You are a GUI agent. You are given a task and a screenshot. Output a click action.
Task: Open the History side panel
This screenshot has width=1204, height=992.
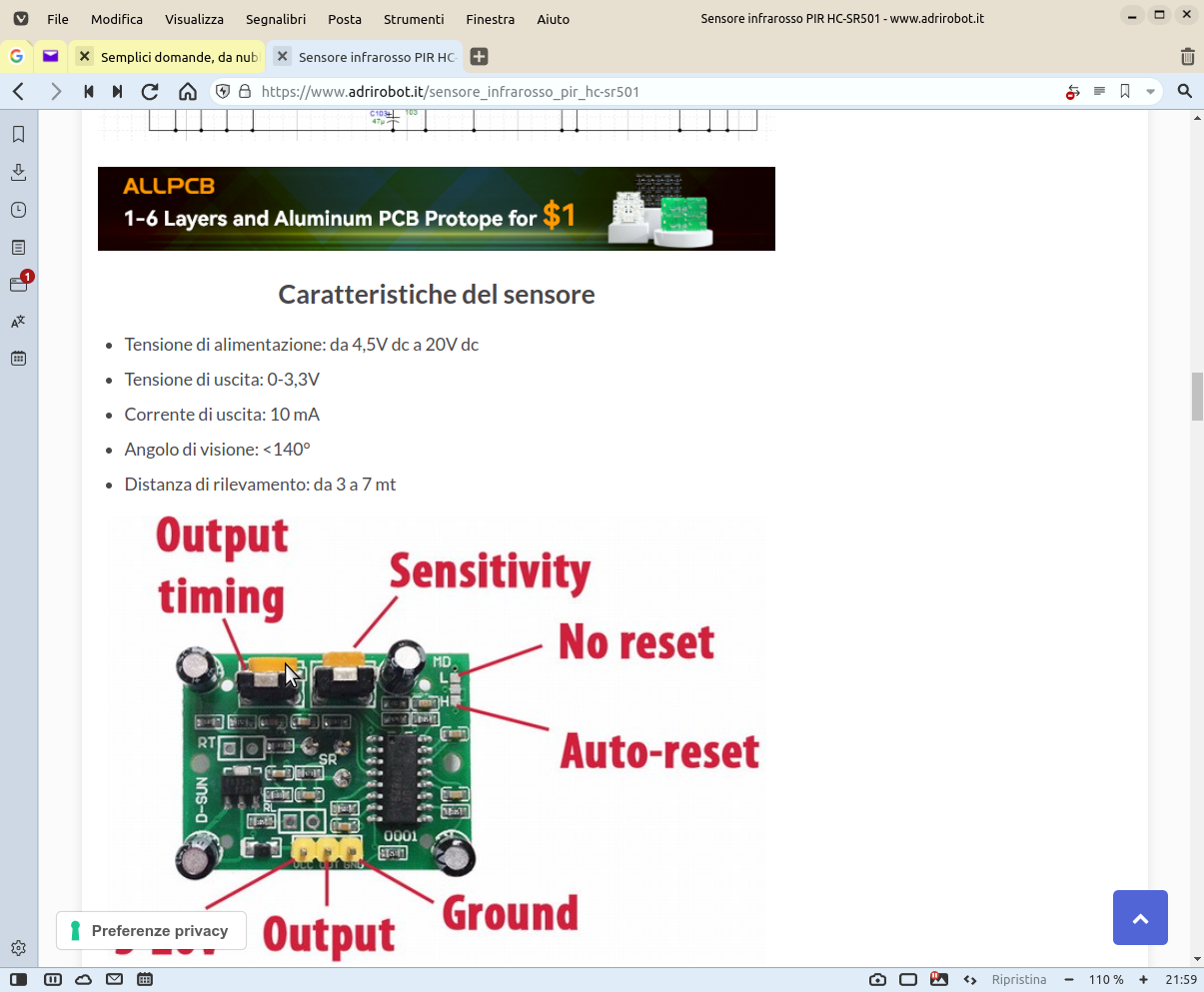(18, 210)
